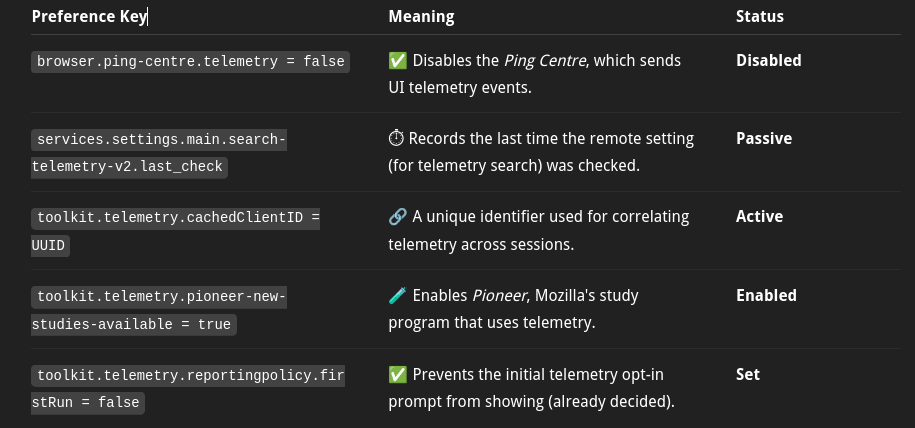Click the Passive status text

[x=764, y=139]
